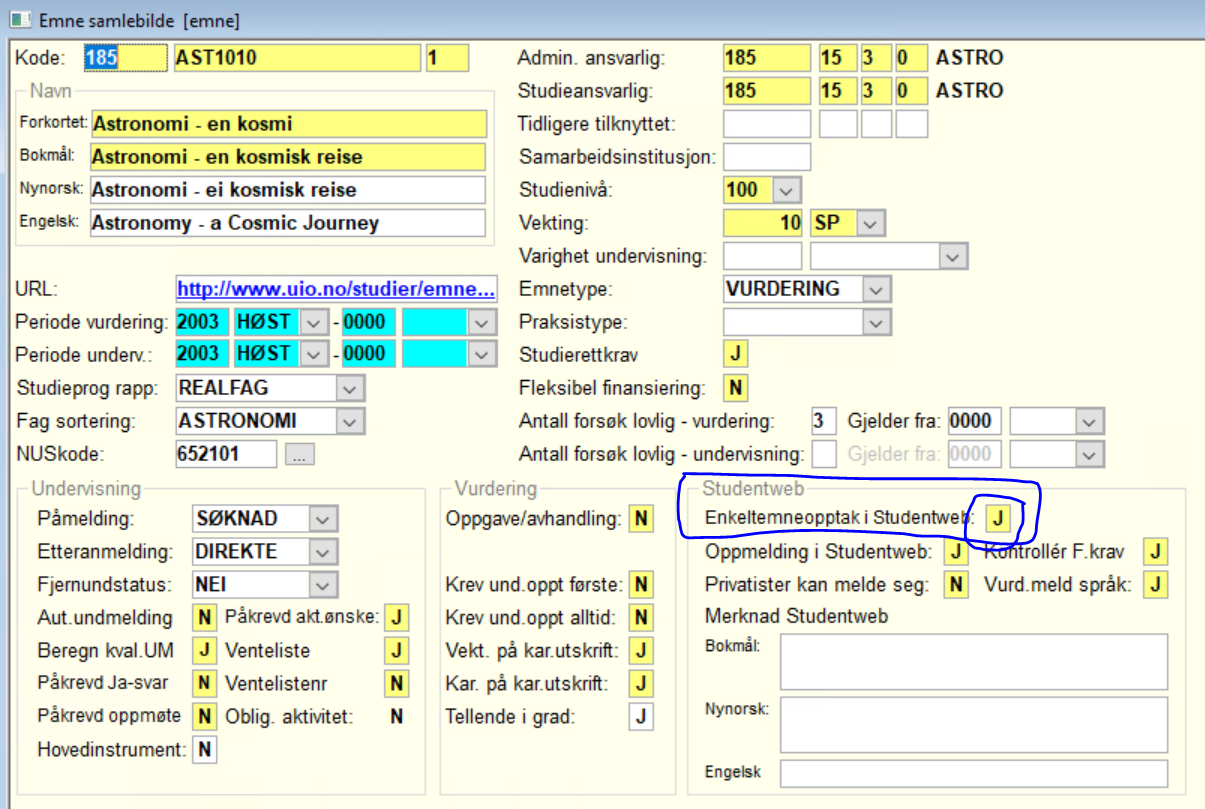This screenshot has height=809, width=1205.
Task: Click Merknad Studentweb Bokmål text area
Action: coord(974,661)
